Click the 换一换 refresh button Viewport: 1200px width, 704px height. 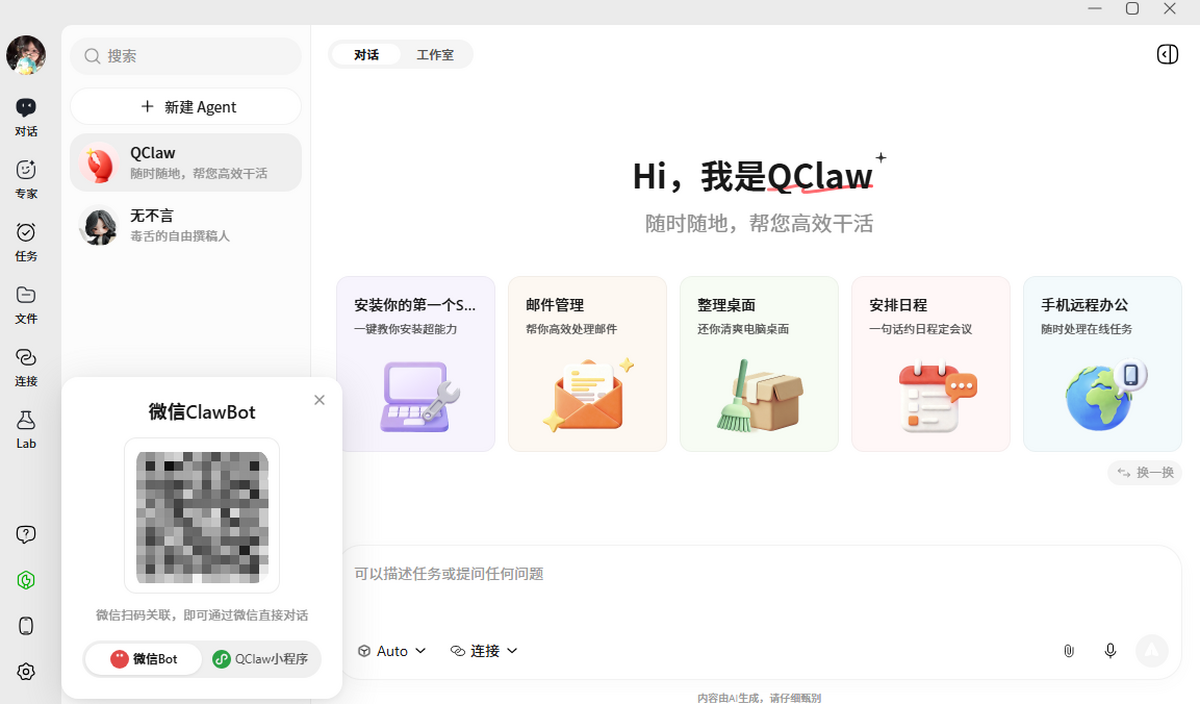click(x=1145, y=472)
